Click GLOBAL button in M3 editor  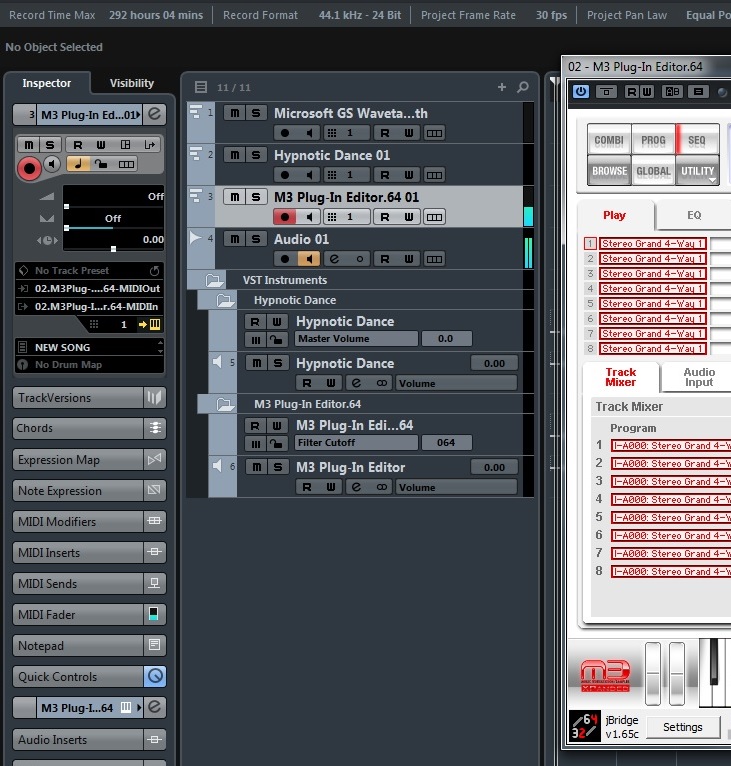coord(653,171)
